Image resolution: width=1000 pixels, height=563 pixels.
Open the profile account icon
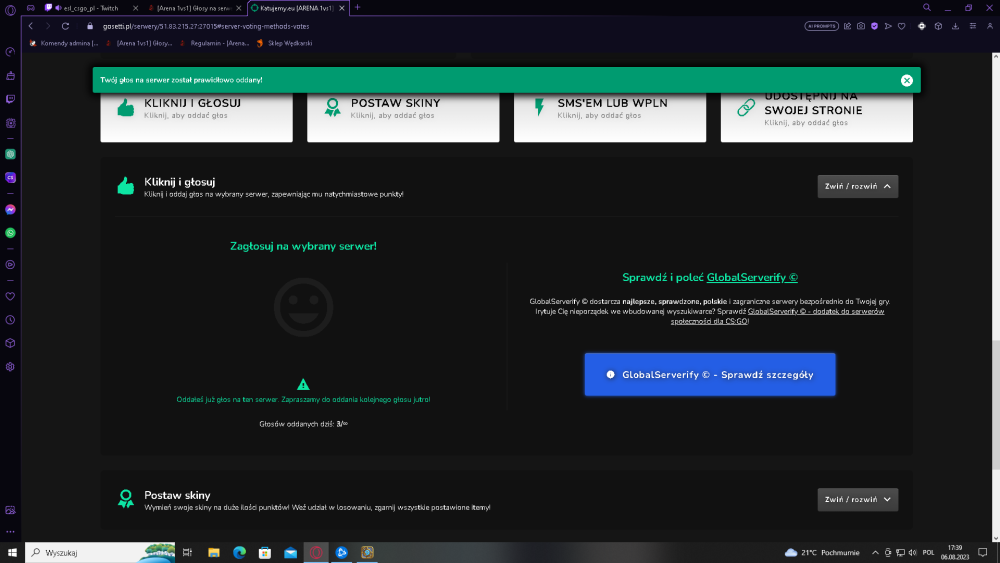pos(990,26)
